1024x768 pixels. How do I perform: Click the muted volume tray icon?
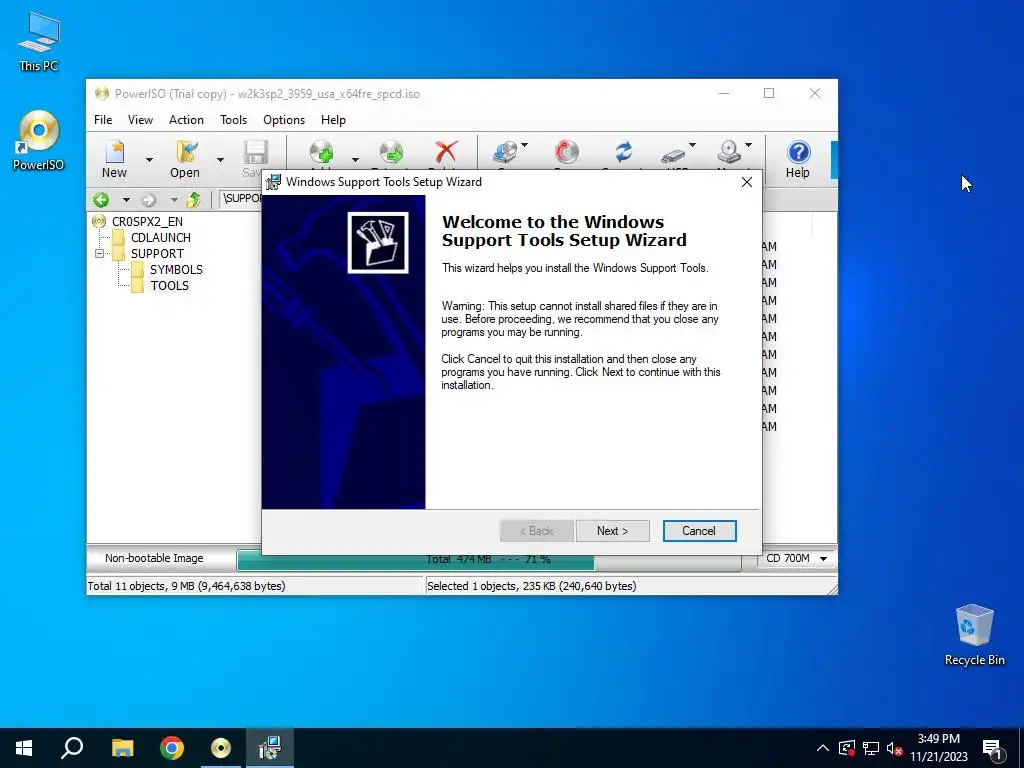point(894,748)
